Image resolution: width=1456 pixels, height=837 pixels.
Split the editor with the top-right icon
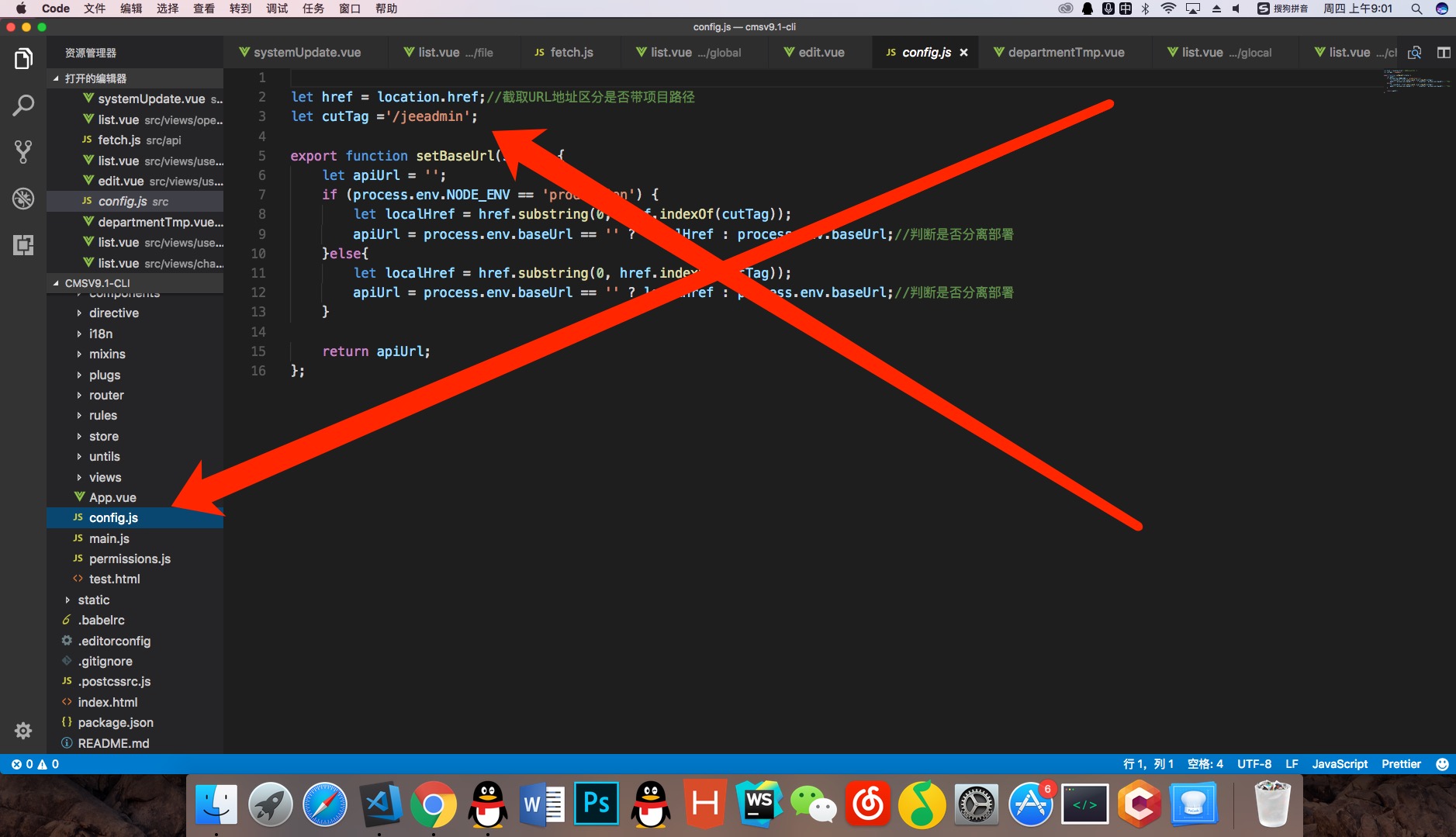point(1444,53)
